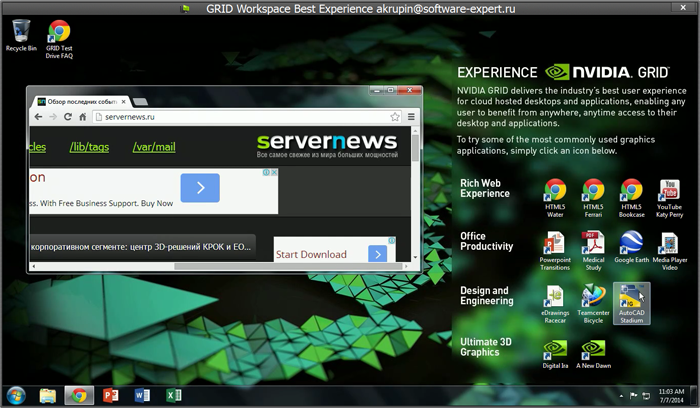Screen dimensions: 700x408
Task: Close the GRID Workspace remote session
Action: pyautogui.click(x=683, y=7)
